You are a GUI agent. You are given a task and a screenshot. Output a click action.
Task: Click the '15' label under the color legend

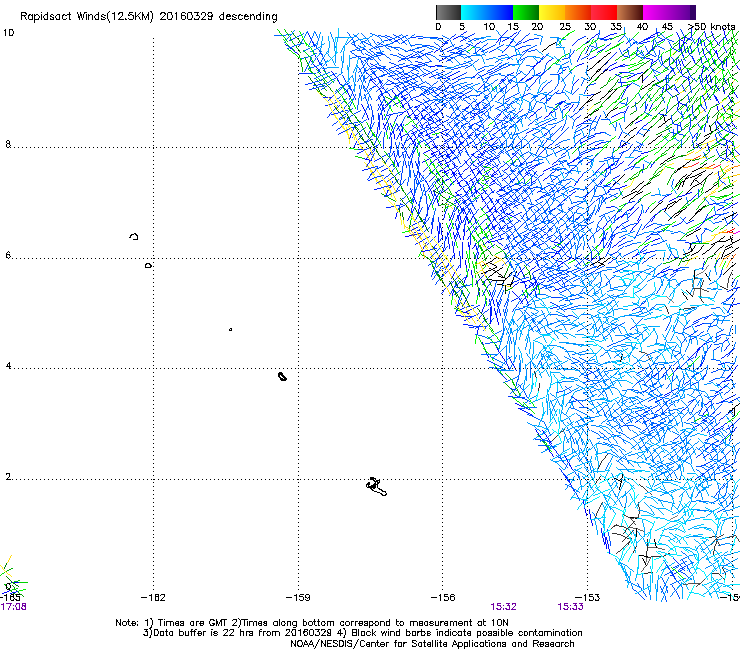513,27
